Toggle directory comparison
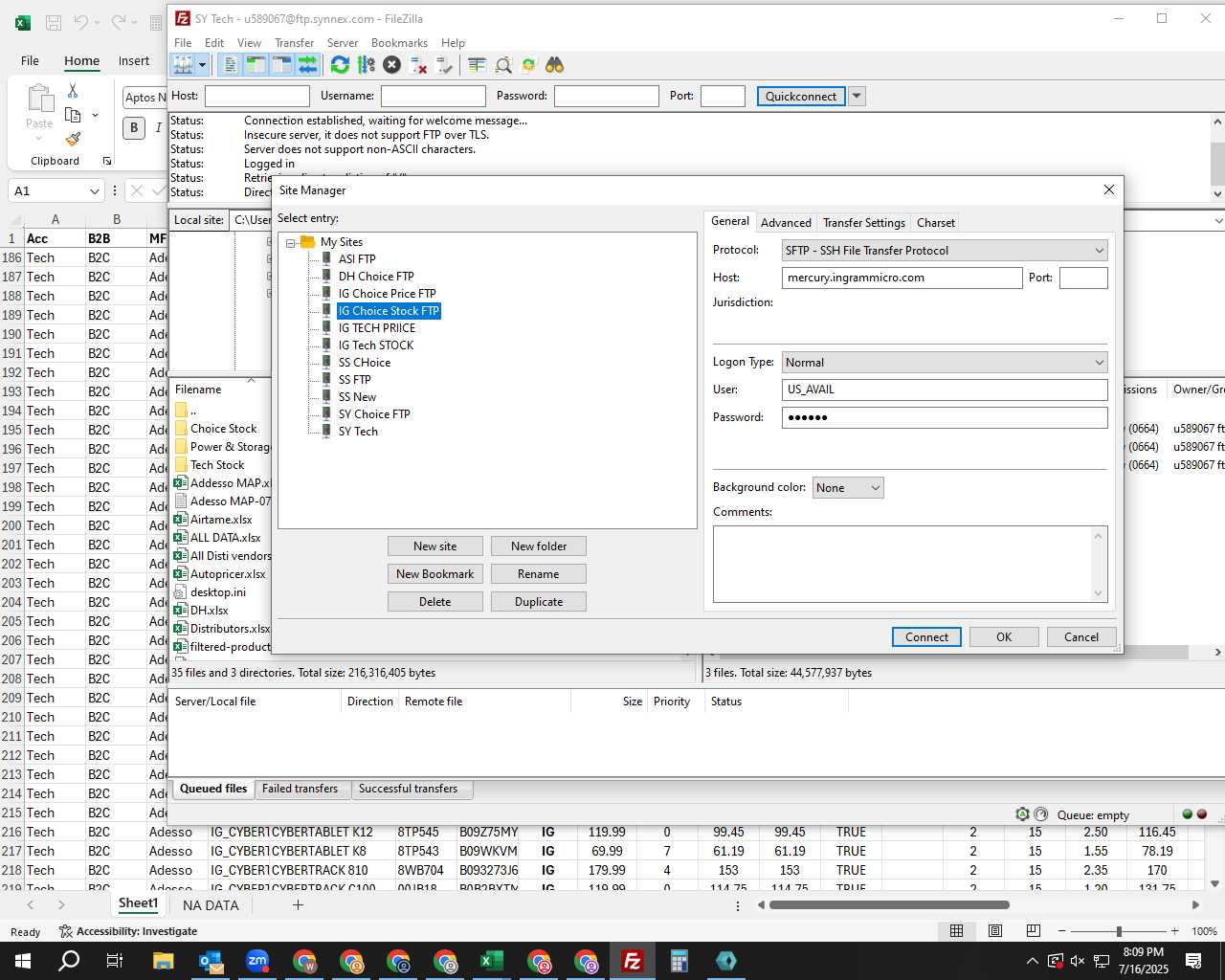1225x980 pixels. coord(502,65)
